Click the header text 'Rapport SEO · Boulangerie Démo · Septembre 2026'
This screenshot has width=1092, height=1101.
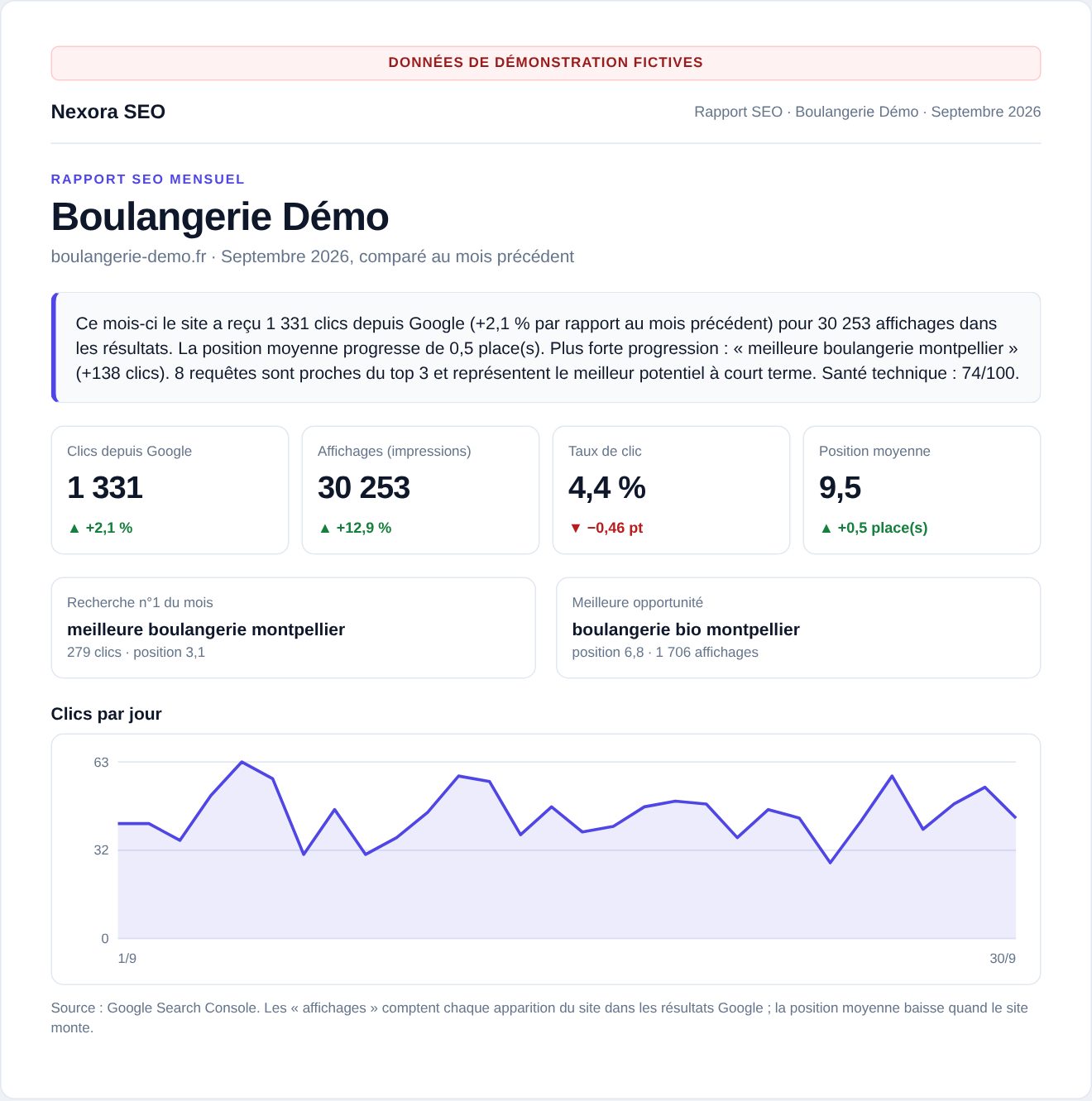[867, 112]
